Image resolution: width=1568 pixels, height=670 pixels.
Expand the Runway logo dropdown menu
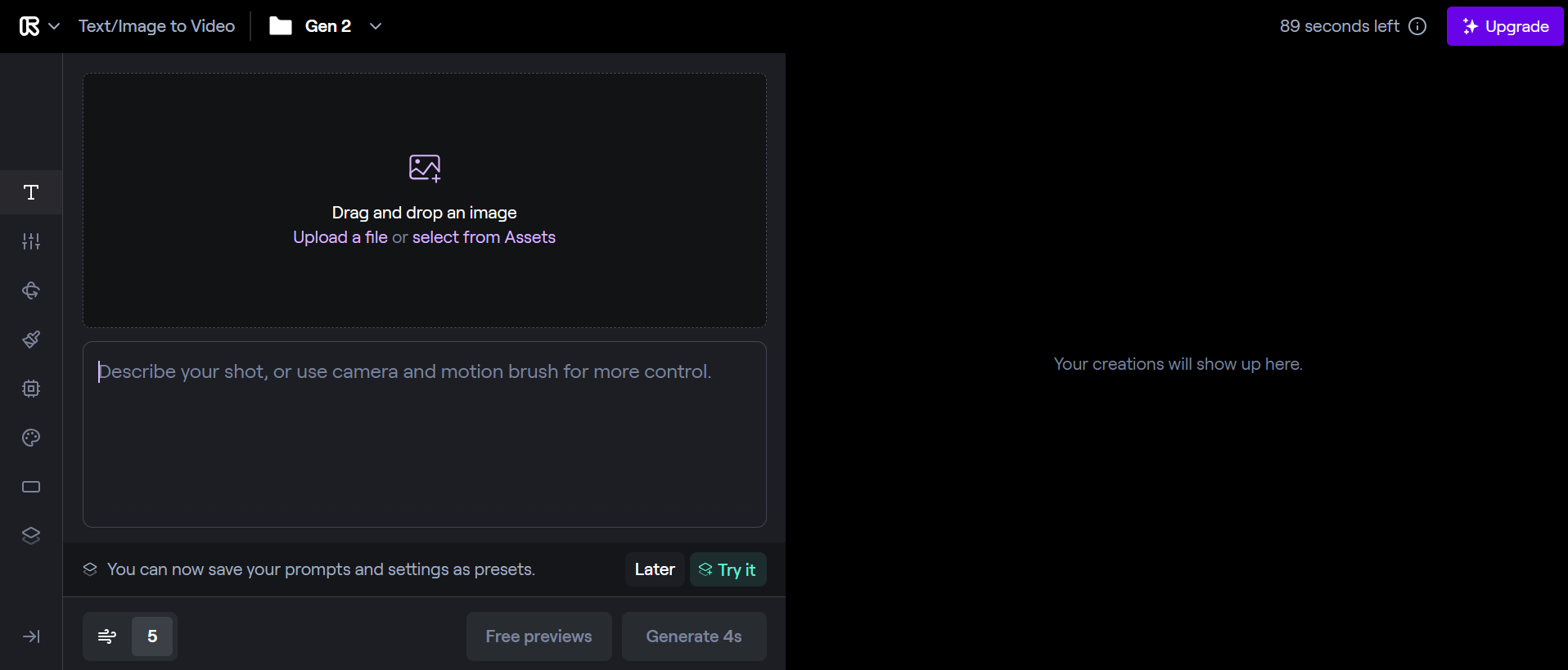tap(39, 26)
